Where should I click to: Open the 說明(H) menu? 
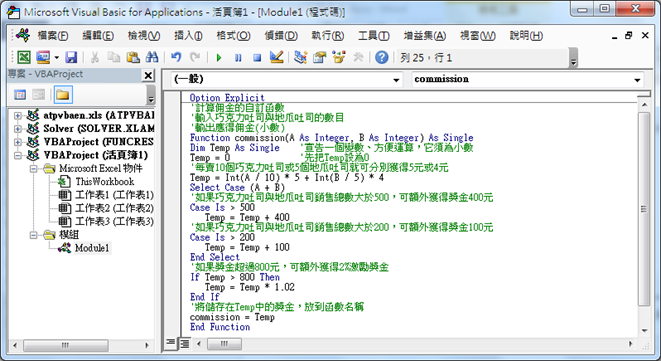click(526, 35)
